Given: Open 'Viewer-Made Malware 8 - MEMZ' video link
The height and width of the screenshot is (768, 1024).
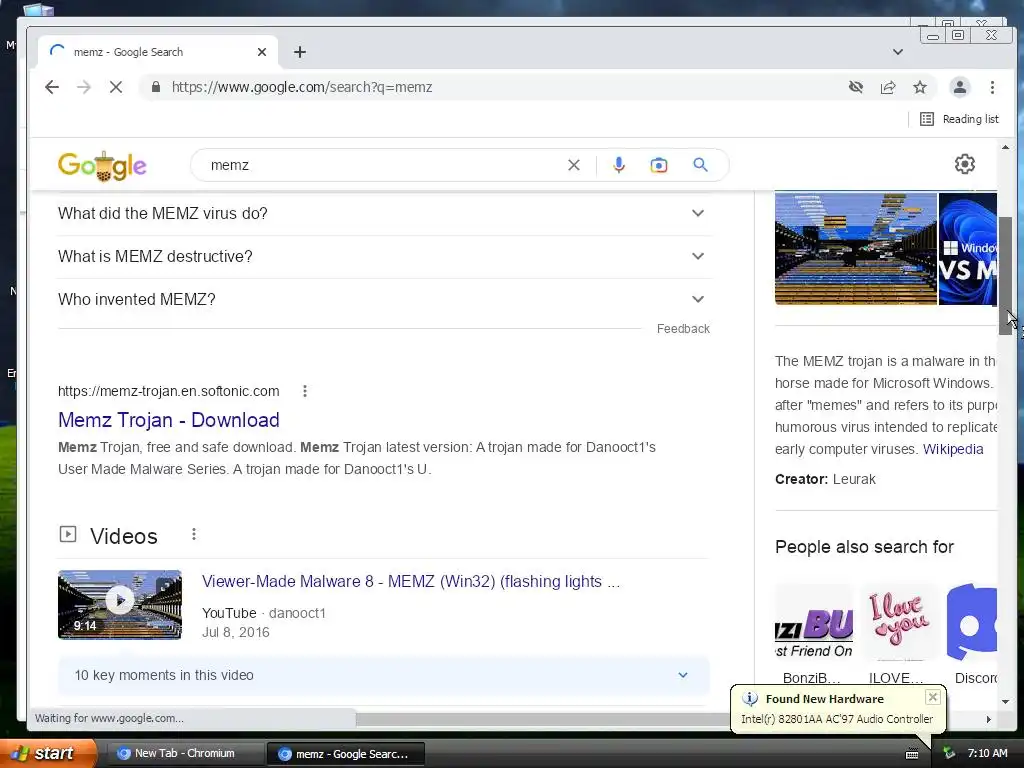Looking at the screenshot, I should tap(411, 581).
